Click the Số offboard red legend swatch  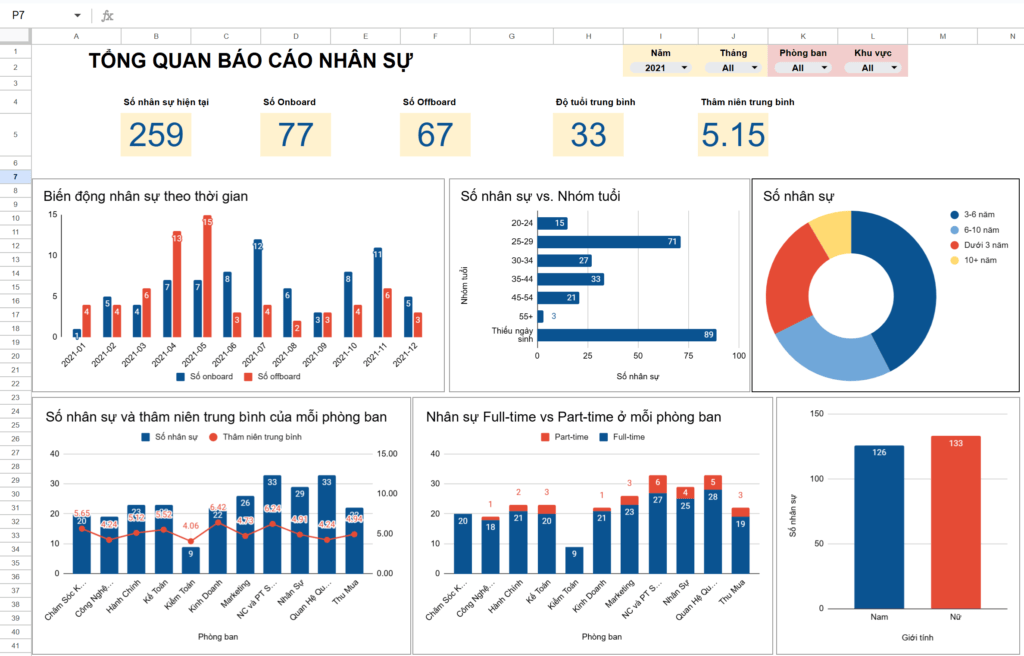tap(248, 377)
